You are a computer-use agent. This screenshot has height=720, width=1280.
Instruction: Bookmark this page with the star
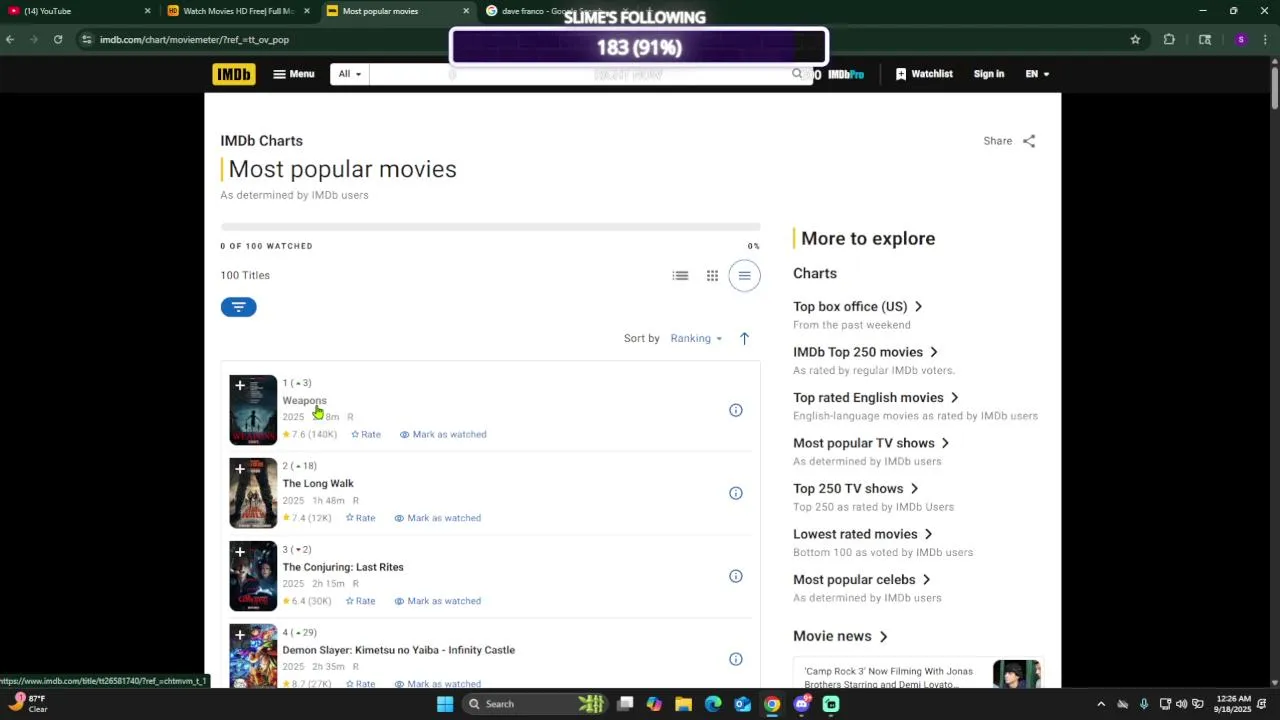(x=1135, y=40)
